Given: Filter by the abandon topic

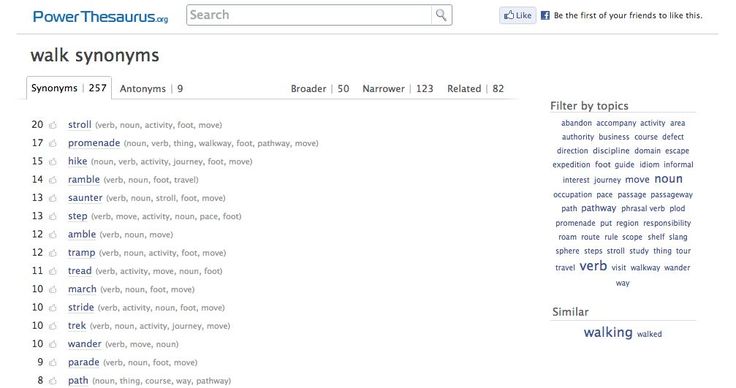Looking at the screenshot, I should 576,123.
